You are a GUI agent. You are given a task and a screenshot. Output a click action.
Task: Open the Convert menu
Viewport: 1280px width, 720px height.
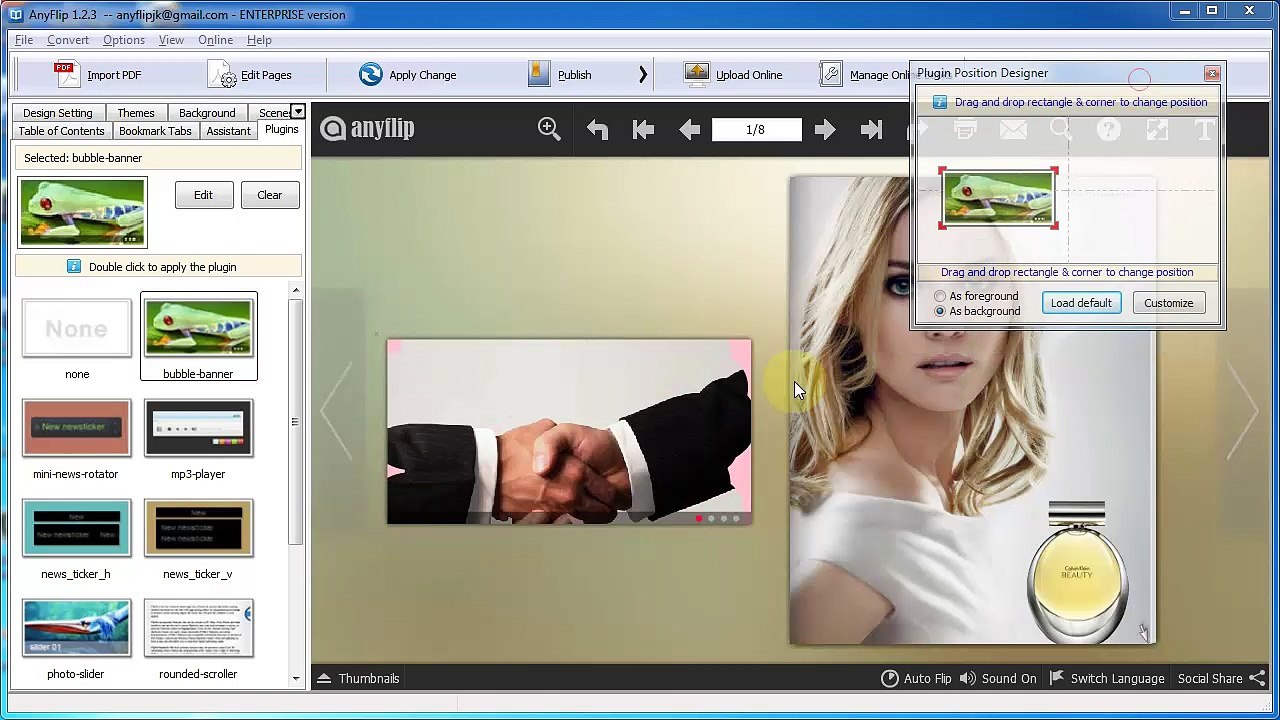coord(68,40)
